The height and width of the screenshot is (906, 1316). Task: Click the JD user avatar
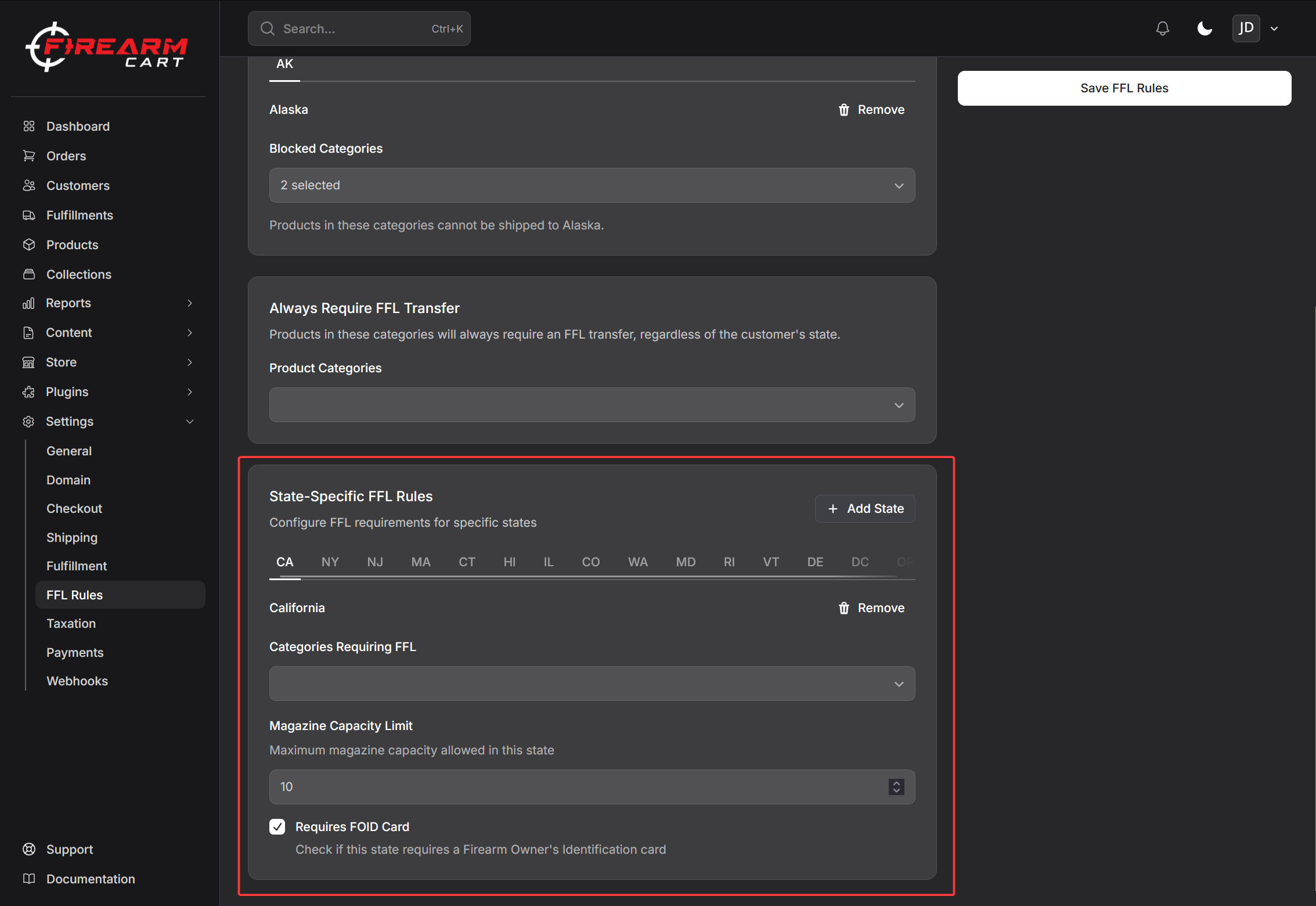(1246, 28)
